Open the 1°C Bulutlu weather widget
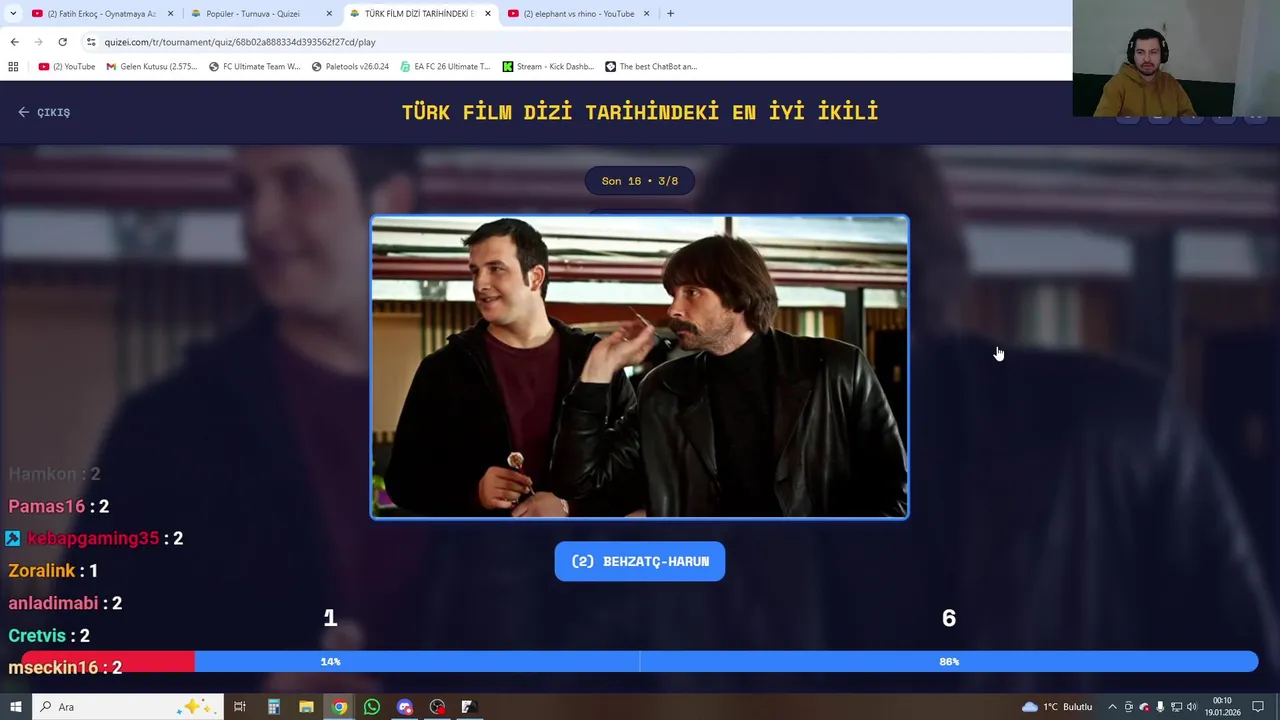Viewport: 1280px width, 720px height. click(x=1057, y=707)
